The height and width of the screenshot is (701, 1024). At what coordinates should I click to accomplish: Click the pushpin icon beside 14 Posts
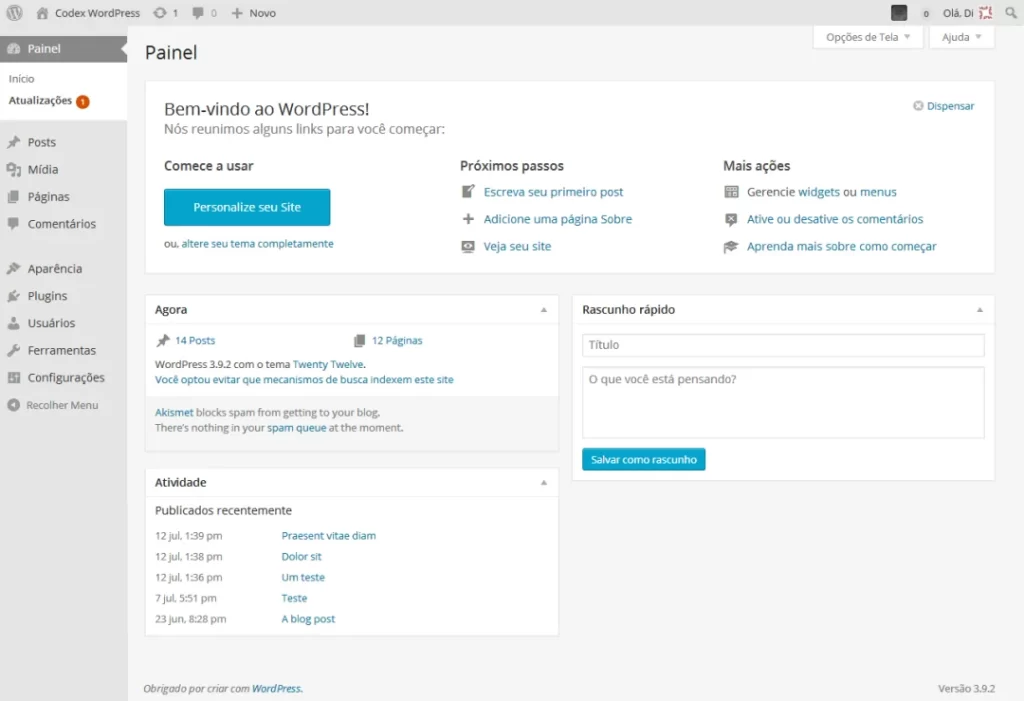163,340
